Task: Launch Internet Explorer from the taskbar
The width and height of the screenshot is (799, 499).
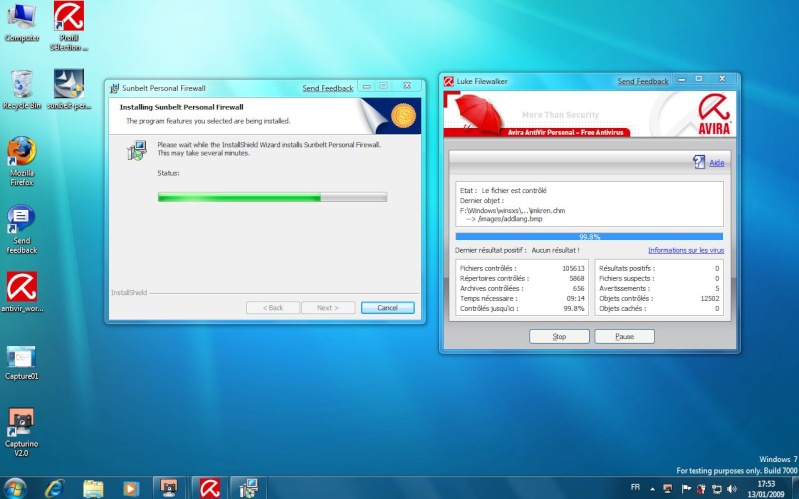Action: coord(54,488)
